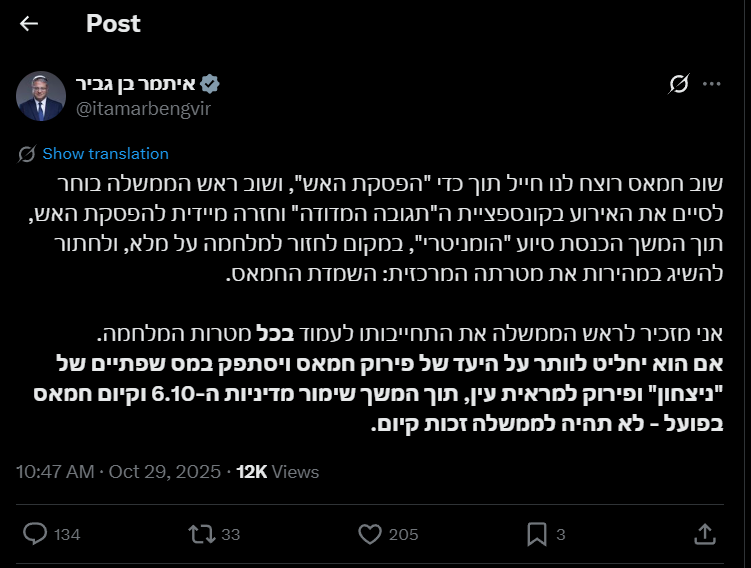Open the איתמר בן גביר display name
This screenshot has width=751, height=568.
pos(137,84)
